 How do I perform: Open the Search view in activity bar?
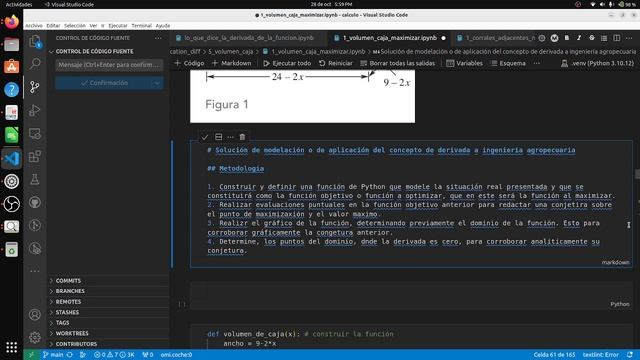35,64
